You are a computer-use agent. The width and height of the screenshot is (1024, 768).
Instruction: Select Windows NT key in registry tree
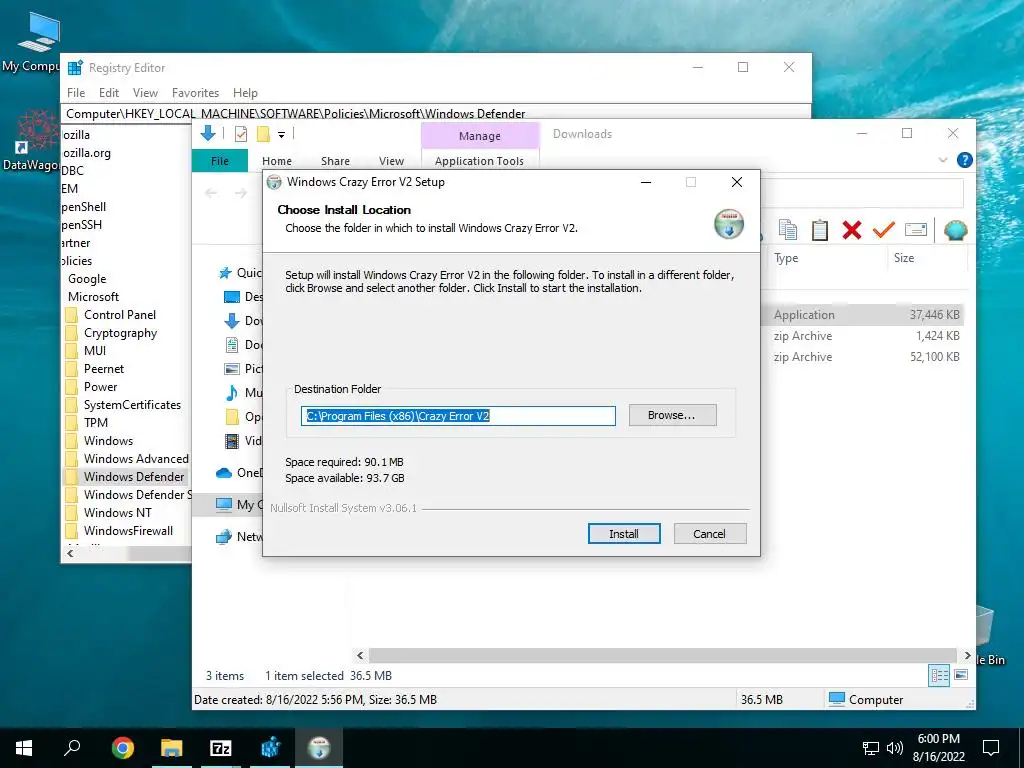[x=118, y=513]
